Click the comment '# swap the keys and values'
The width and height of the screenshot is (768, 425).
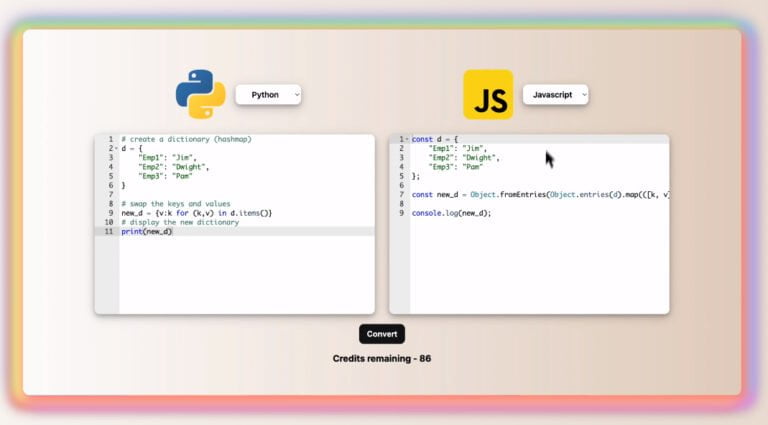point(176,204)
